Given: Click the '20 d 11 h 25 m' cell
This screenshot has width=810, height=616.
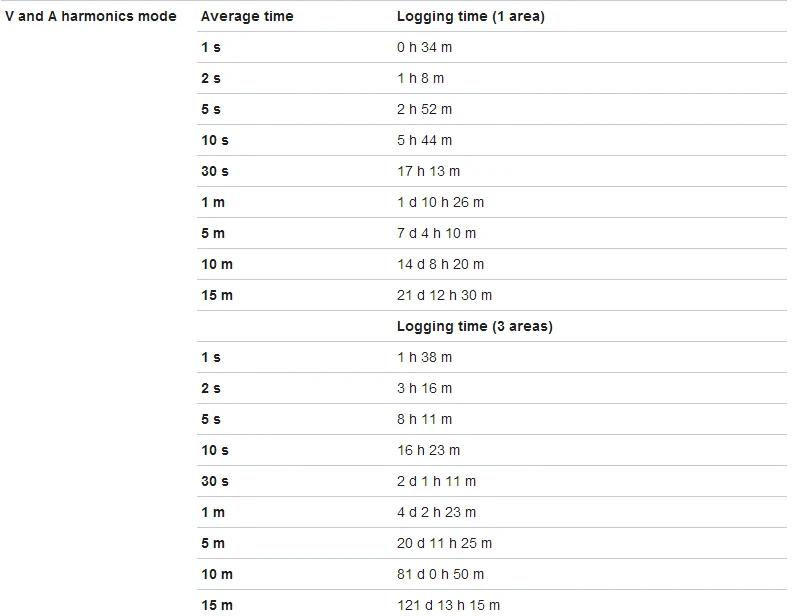Looking at the screenshot, I should (444, 544).
